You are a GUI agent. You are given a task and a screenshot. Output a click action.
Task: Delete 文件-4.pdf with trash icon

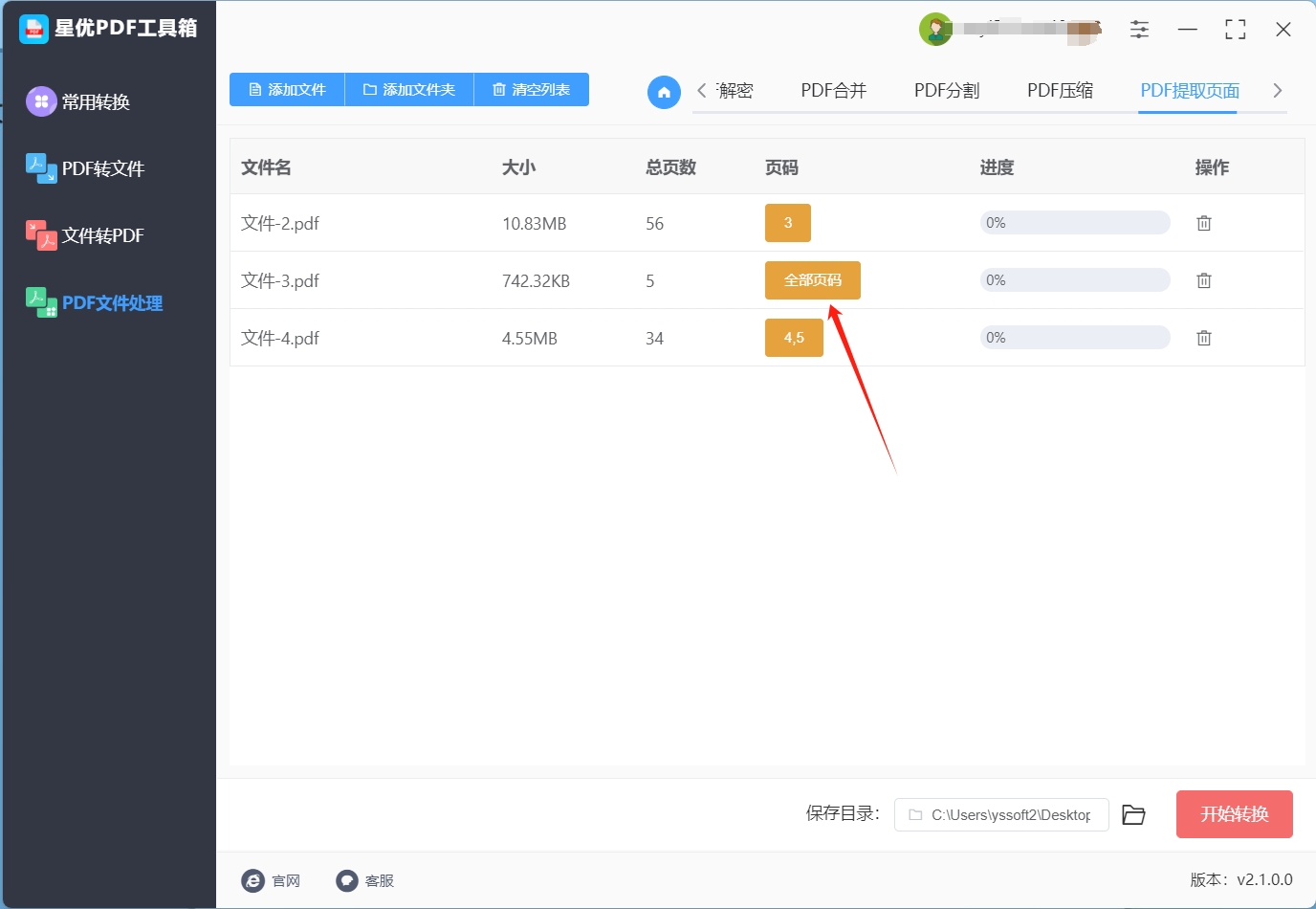[x=1204, y=338]
